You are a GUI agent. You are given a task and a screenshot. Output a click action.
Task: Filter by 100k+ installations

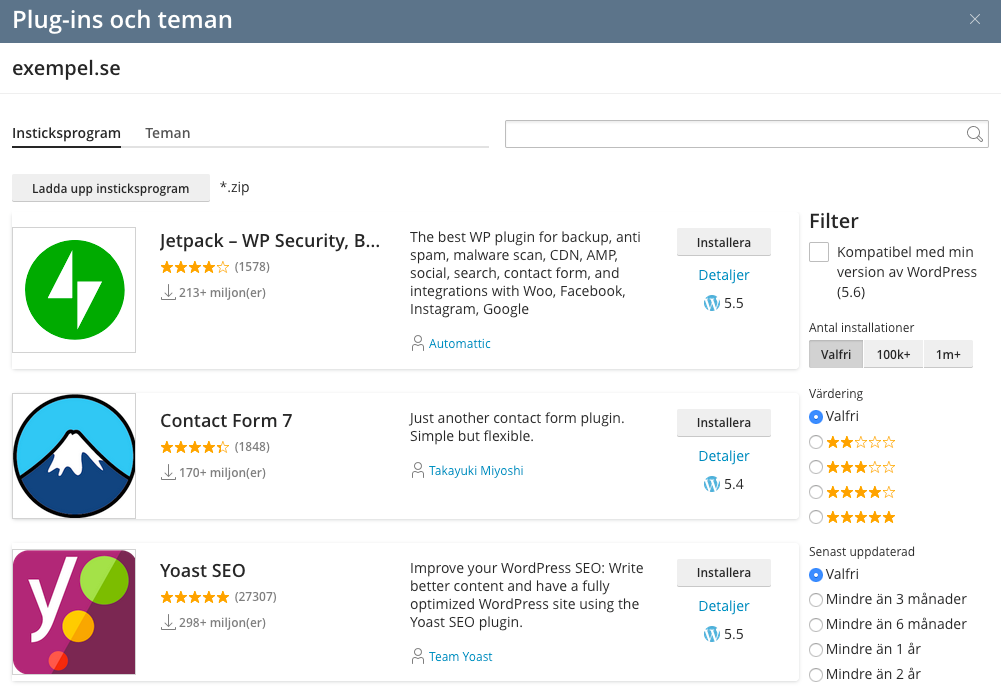point(893,354)
